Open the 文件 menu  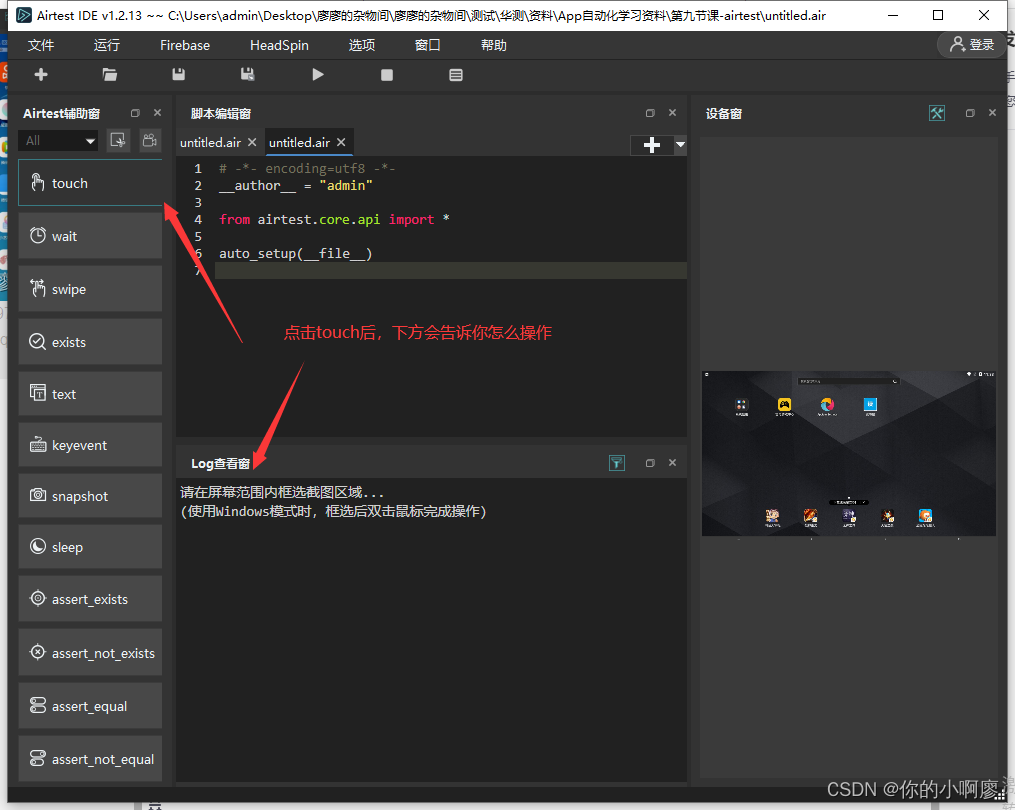point(41,45)
